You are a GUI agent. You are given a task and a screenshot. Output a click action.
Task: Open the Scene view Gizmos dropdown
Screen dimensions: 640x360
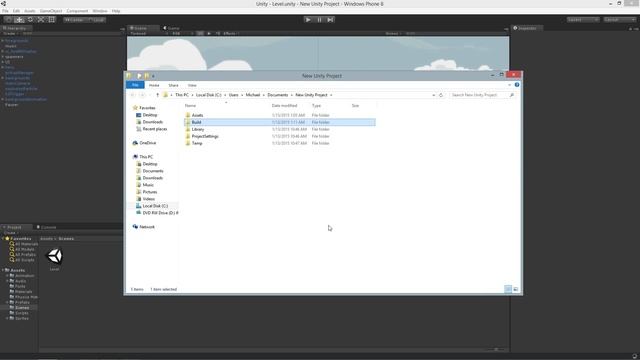[392, 33]
